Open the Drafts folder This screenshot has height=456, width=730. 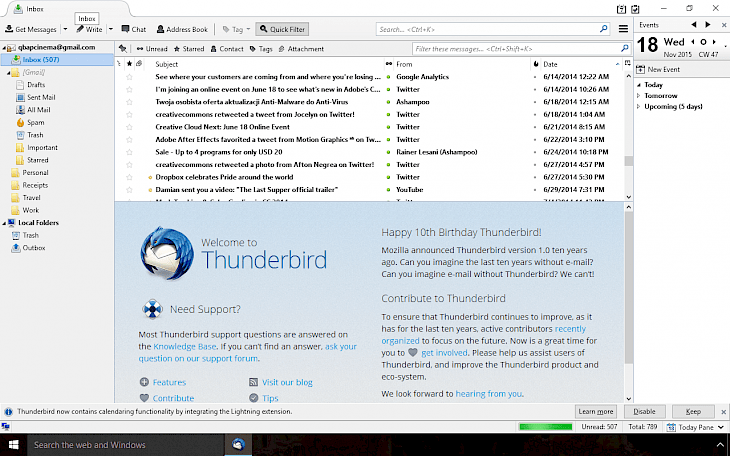pos(36,85)
